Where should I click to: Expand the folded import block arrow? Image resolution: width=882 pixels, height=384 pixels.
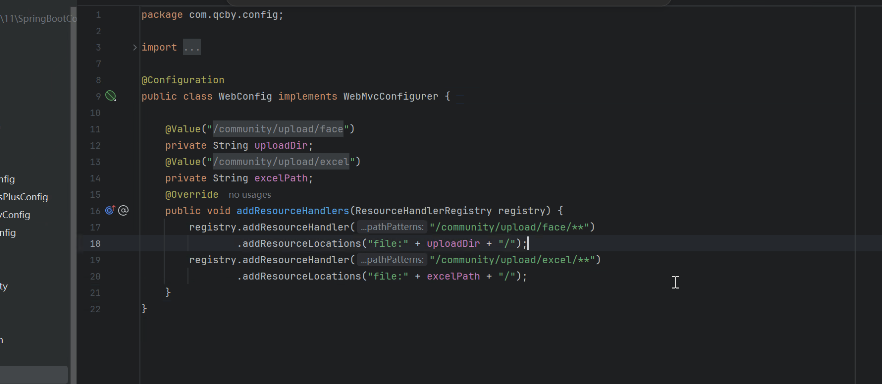tap(135, 47)
